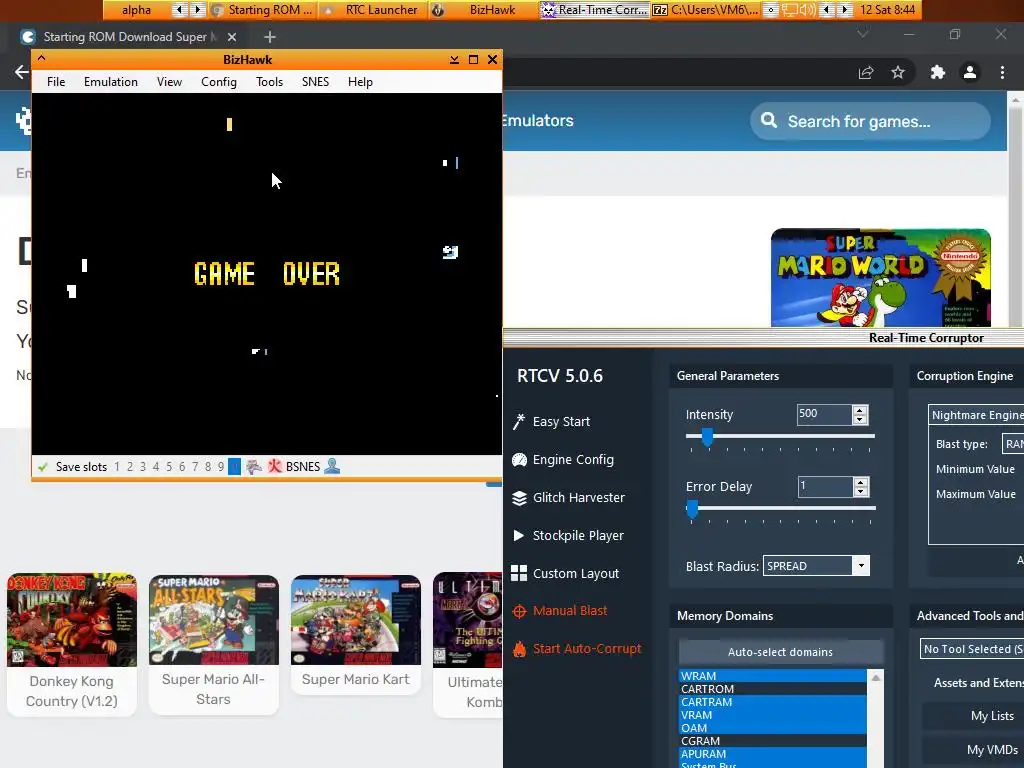Open BizHawk Config menu
This screenshot has height=768, width=1024.
click(219, 82)
